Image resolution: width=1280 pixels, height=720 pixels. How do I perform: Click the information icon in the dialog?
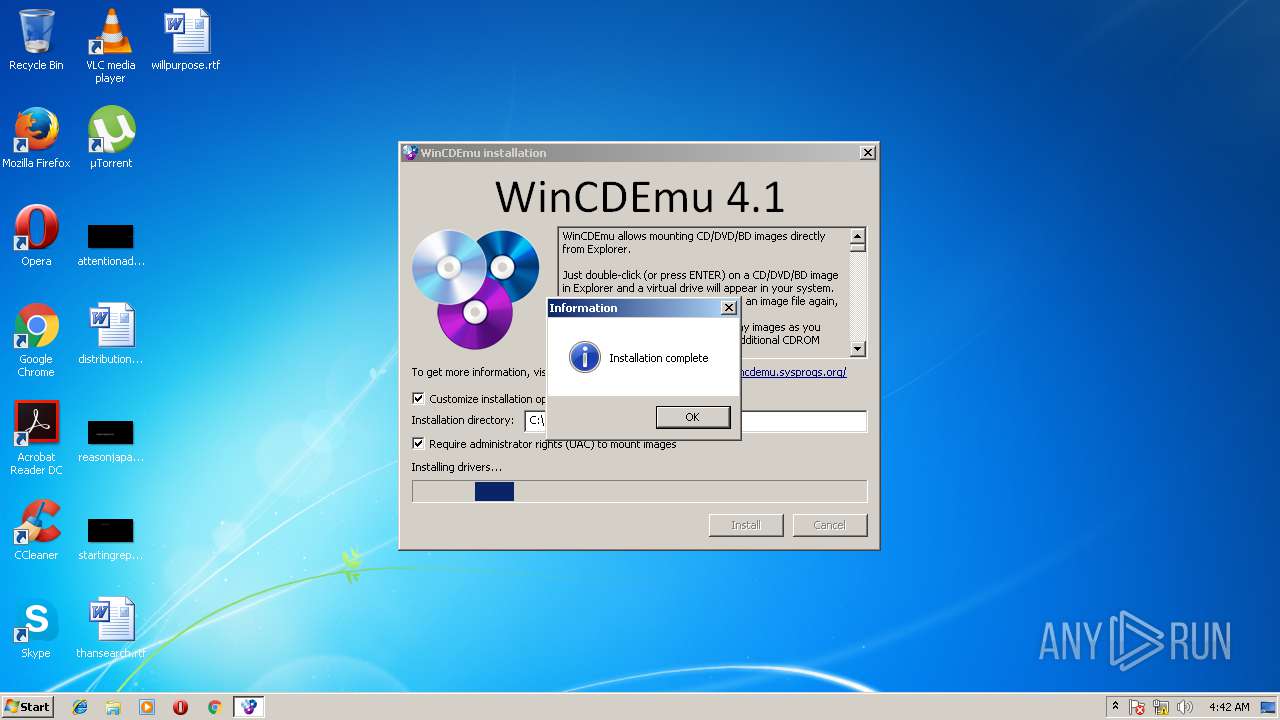tap(584, 357)
